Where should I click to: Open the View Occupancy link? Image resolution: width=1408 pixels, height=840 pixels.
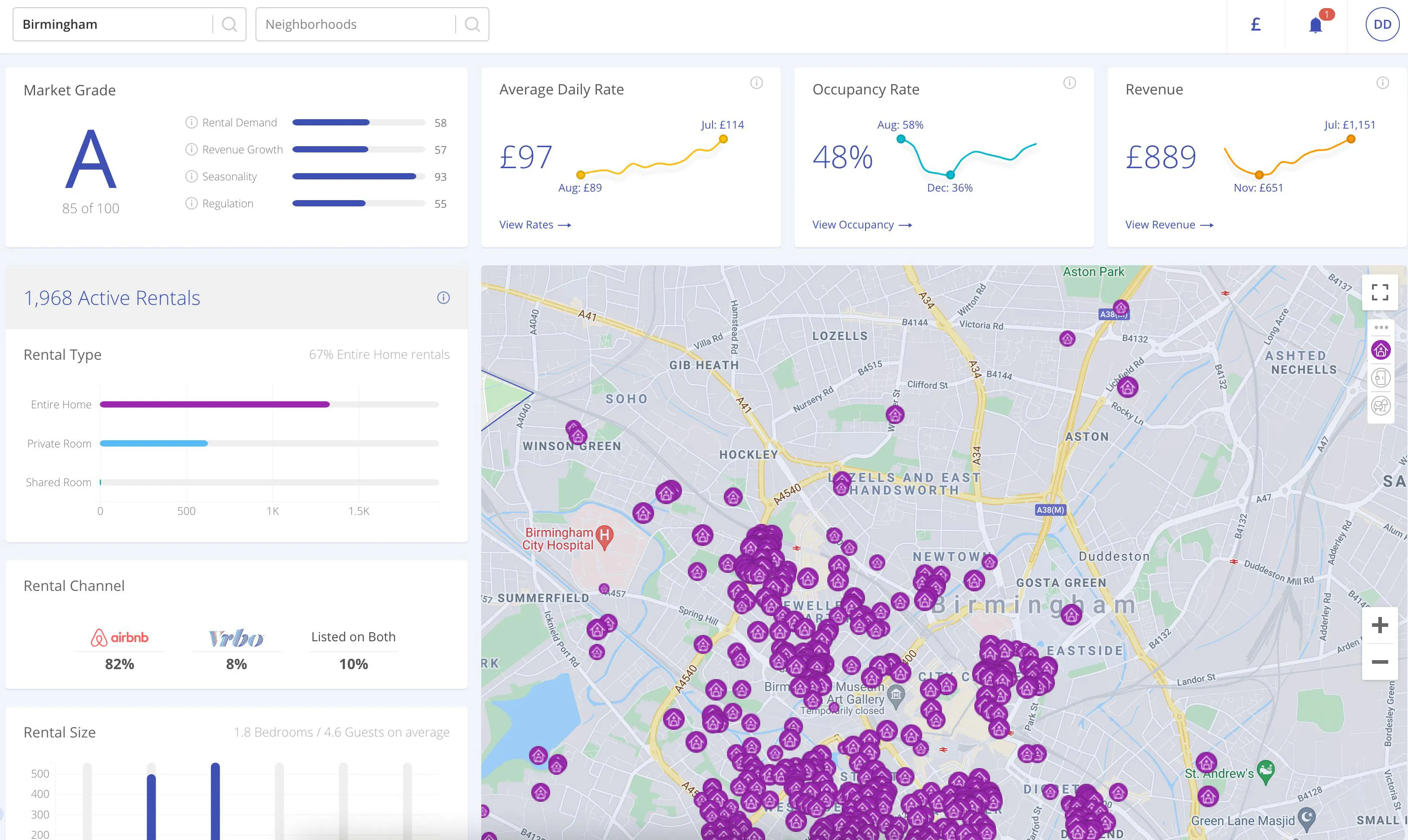(862, 225)
